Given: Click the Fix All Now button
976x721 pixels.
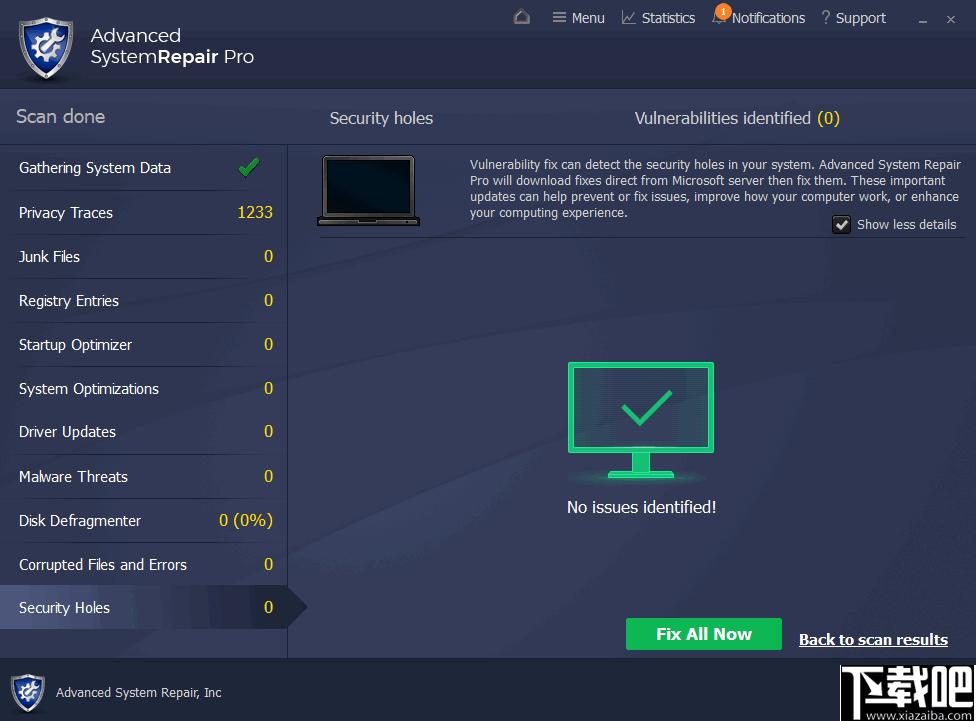Looking at the screenshot, I should [703, 634].
